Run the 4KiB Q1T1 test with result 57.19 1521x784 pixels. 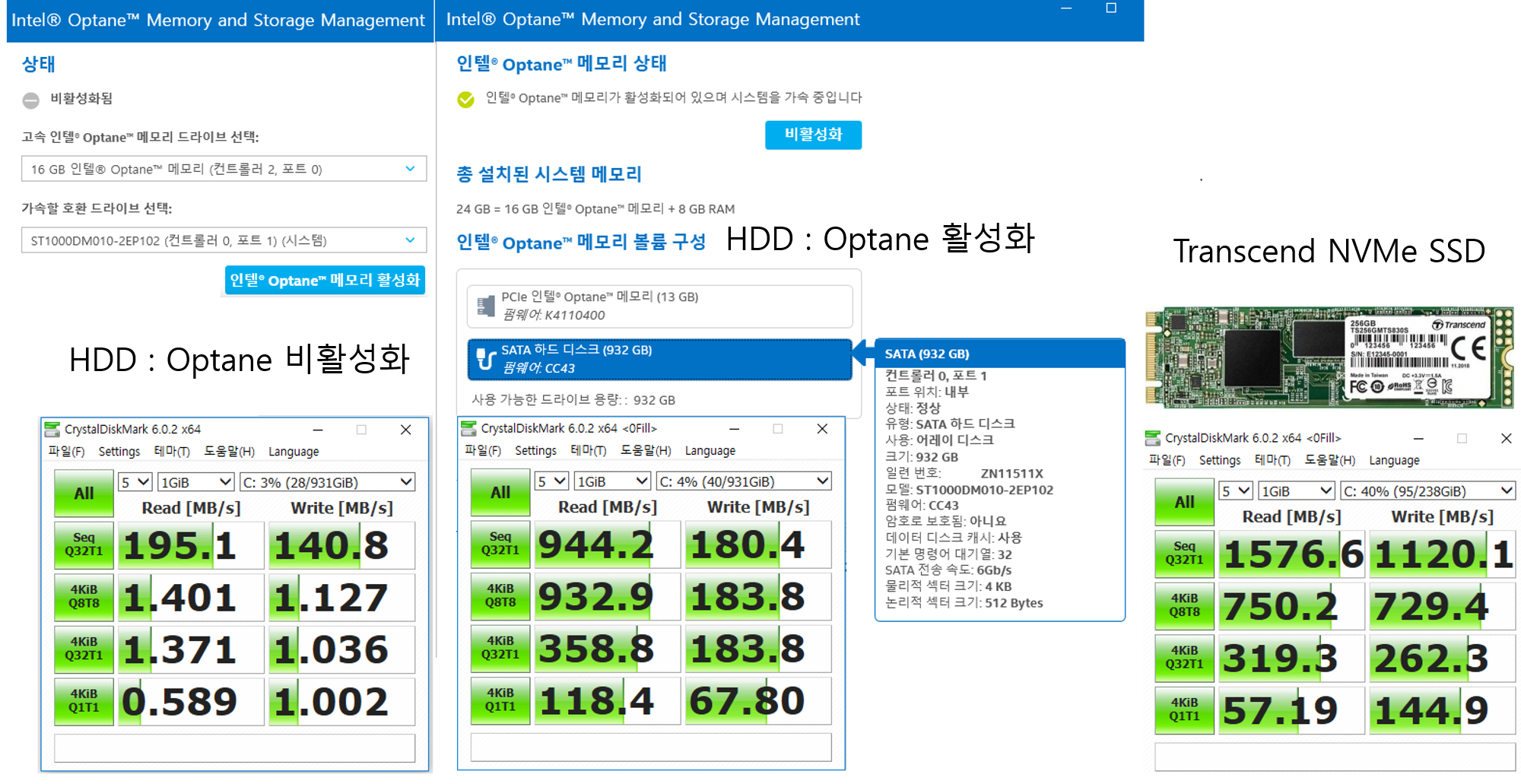click(1184, 710)
